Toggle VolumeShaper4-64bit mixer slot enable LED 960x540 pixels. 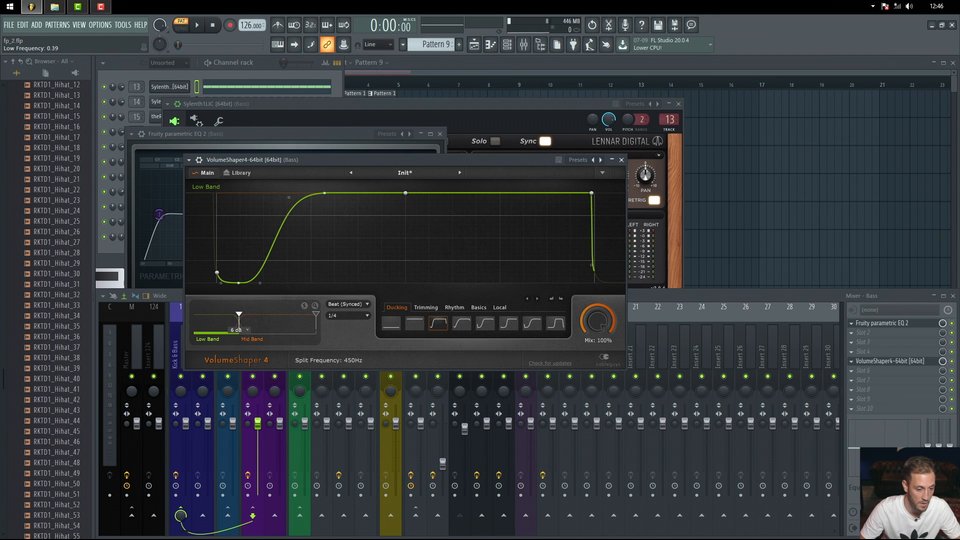[x=951, y=361]
